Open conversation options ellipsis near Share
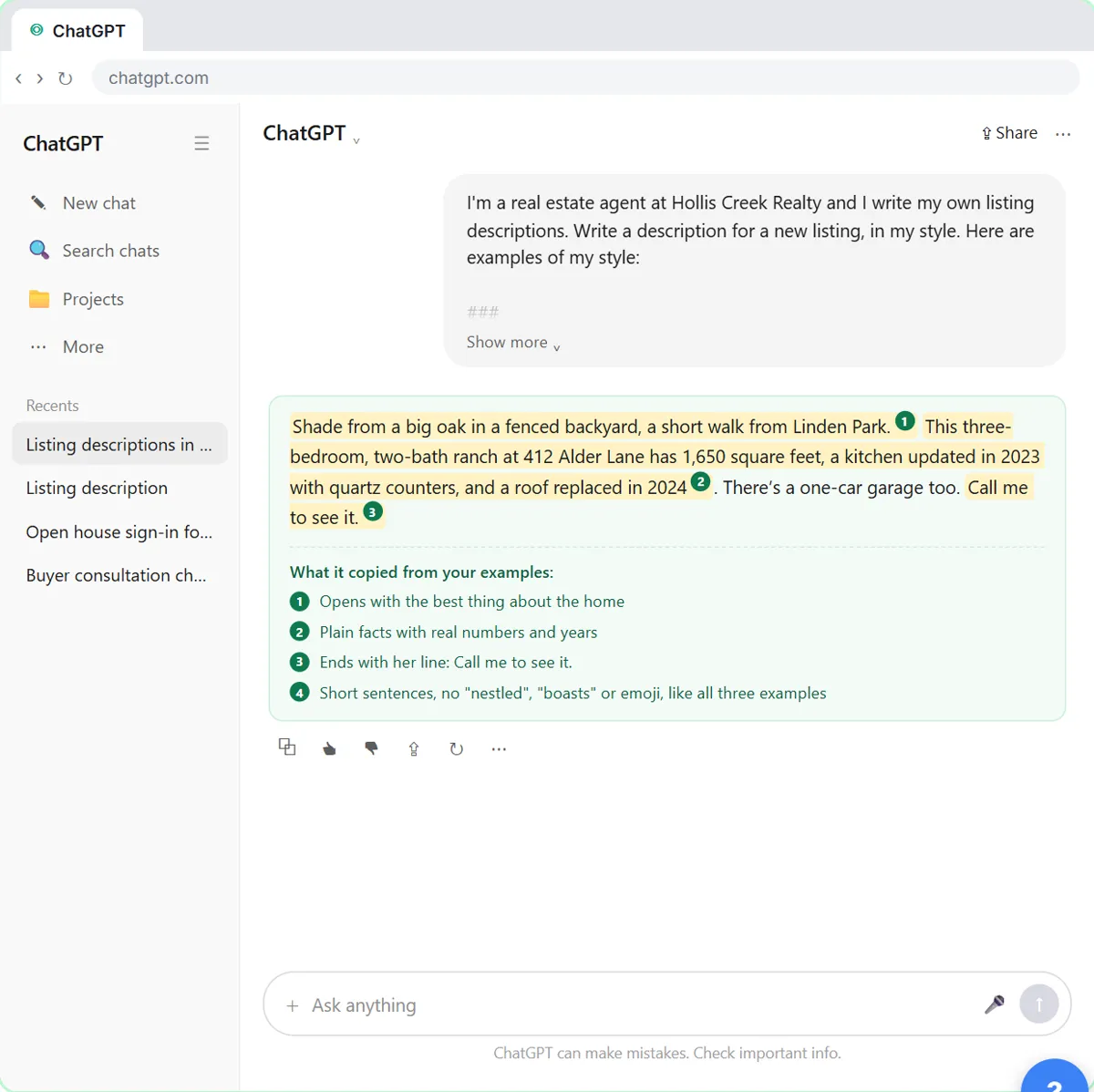This screenshot has width=1094, height=1092. [1063, 134]
